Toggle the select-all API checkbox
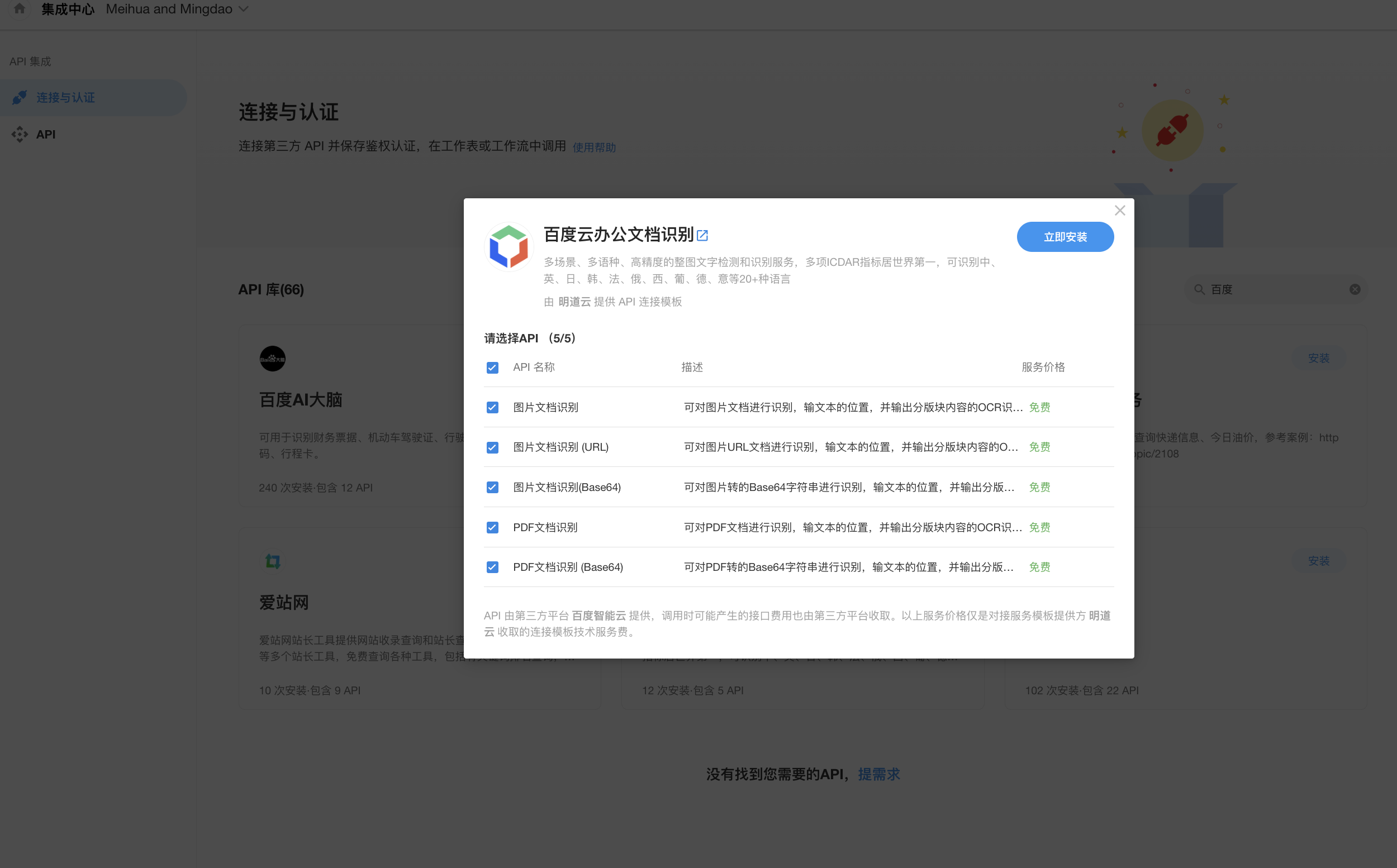The image size is (1397, 868). pyautogui.click(x=492, y=368)
